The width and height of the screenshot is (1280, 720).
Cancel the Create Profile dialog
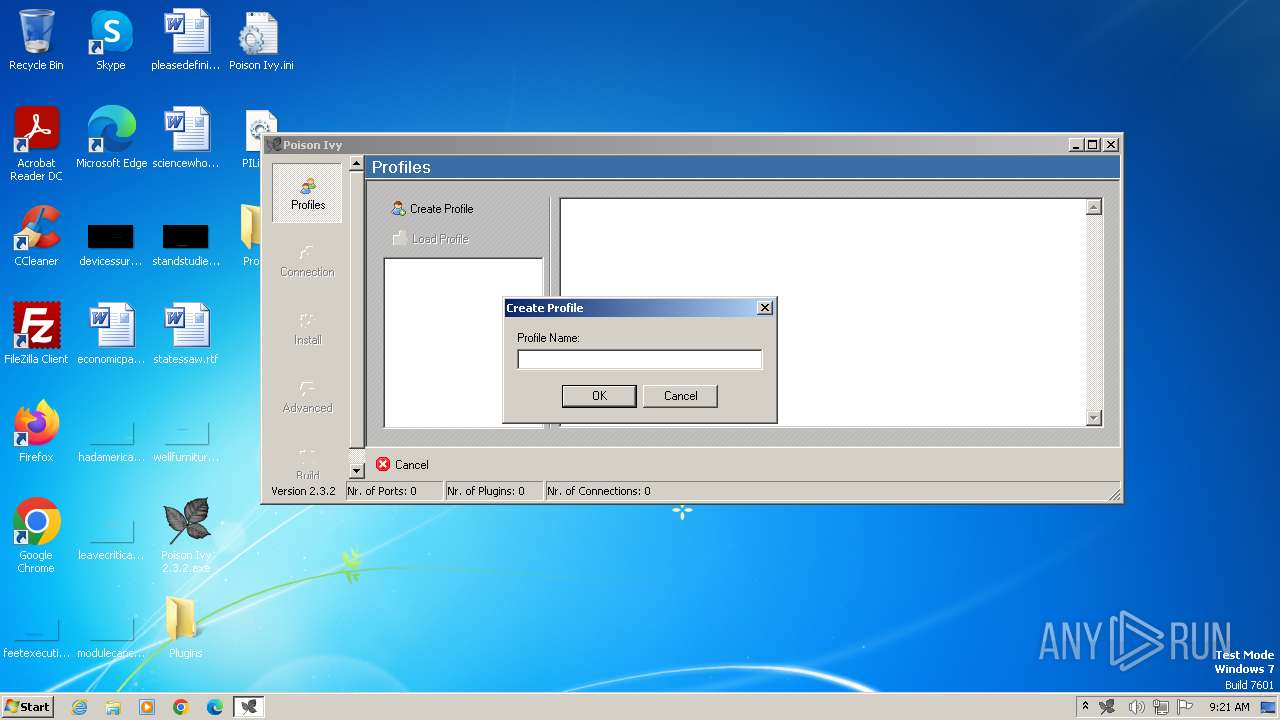pos(681,396)
